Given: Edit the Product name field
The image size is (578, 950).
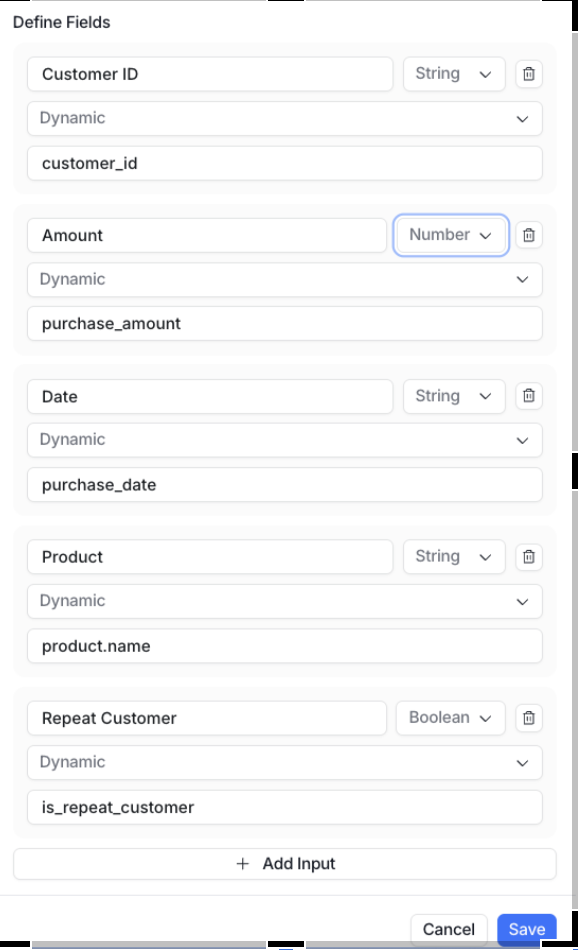Looking at the screenshot, I should [x=210, y=557].
